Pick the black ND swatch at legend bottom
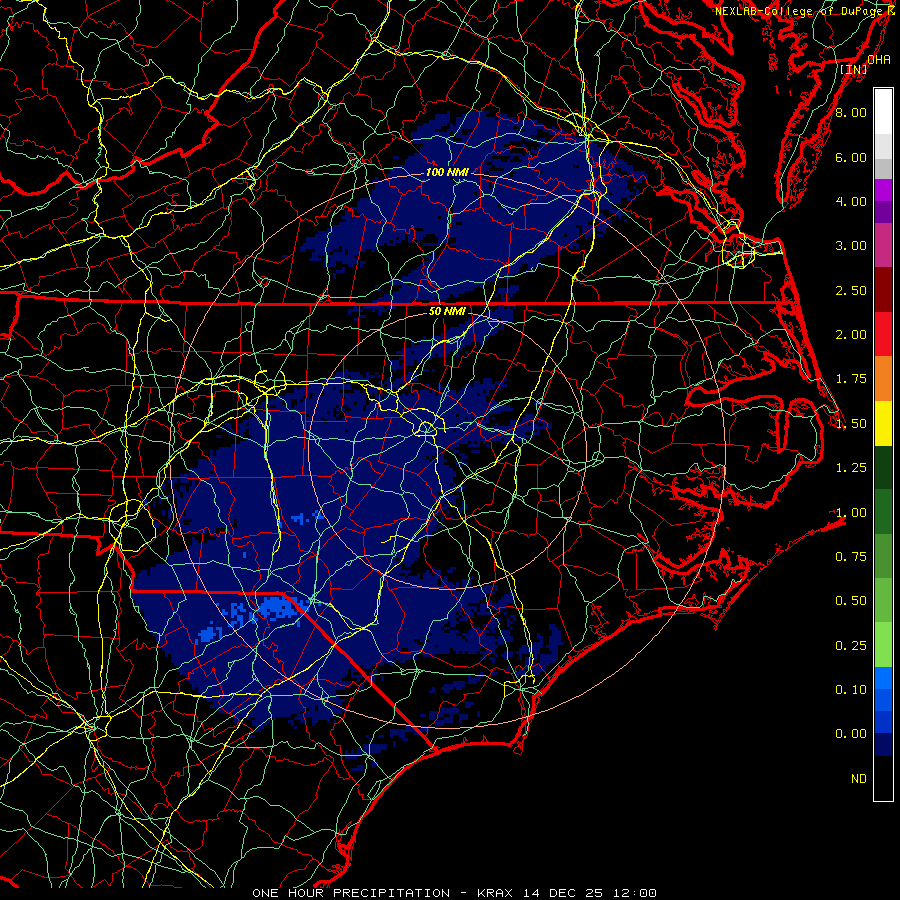The width and height of the screenshot is (900, 900). (883, 778)
